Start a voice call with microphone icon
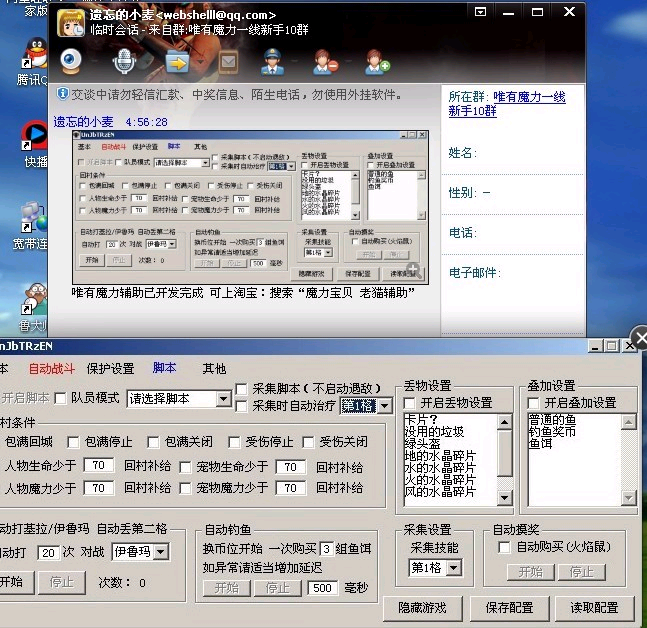The width and height of the screenshot is (647, 628). click(124, 61)
